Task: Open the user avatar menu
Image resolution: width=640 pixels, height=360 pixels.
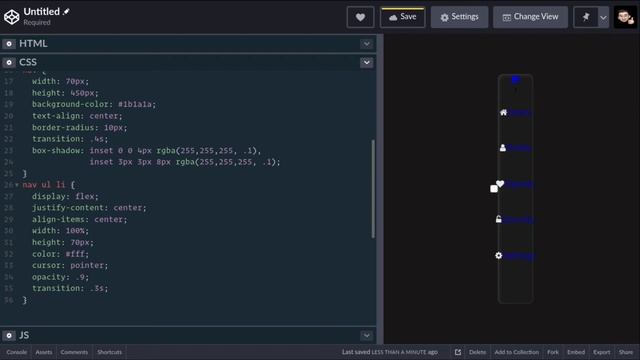Action: tap(625, 17)
